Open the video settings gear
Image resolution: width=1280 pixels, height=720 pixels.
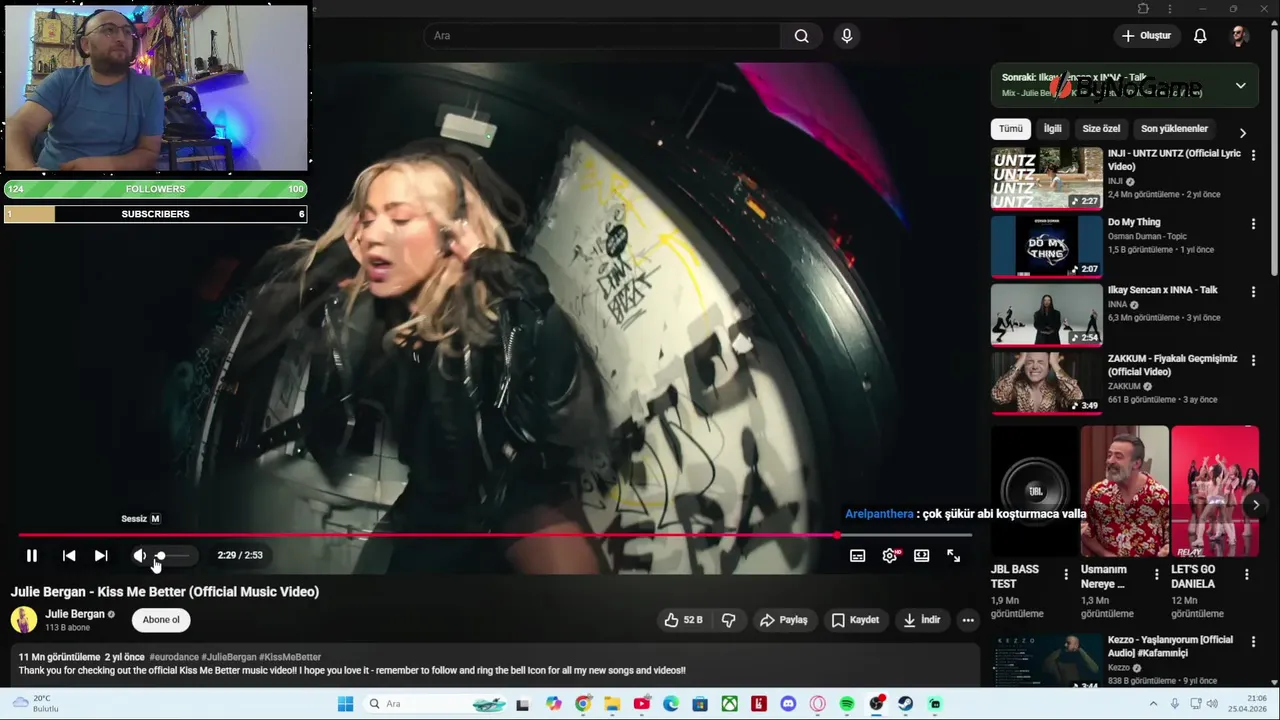pyautogui.click(x=889, y=555)
